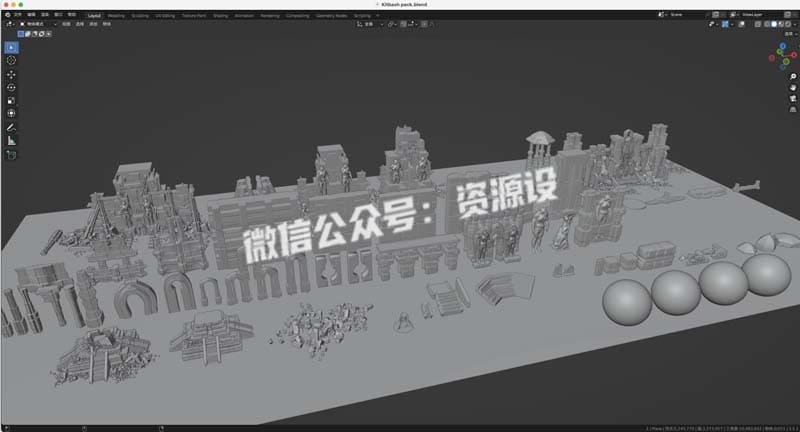Set selection mode to Intersect (fifth icon)
Screen dimensions: 800x432
pyautogui.click(x=48, y=34)
